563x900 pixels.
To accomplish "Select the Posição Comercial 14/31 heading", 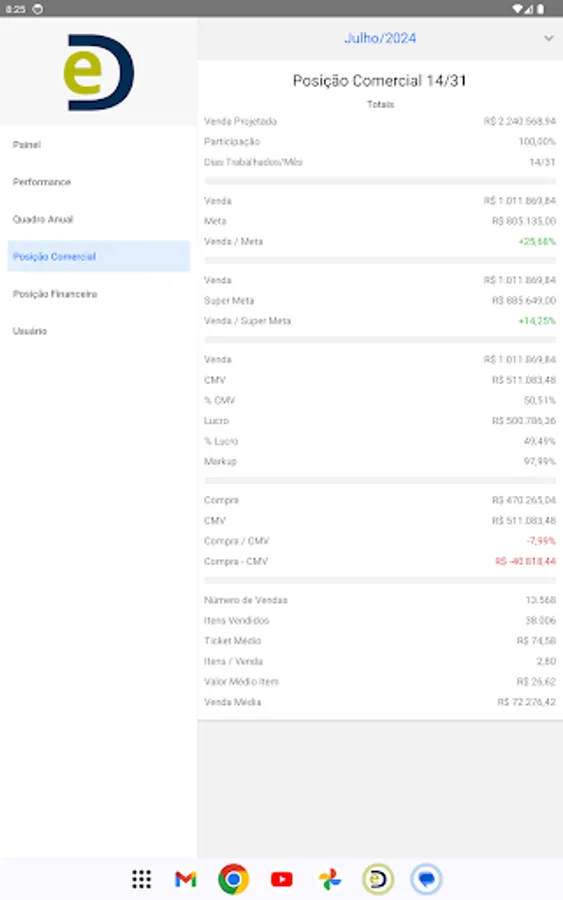I will coord(379,81).
